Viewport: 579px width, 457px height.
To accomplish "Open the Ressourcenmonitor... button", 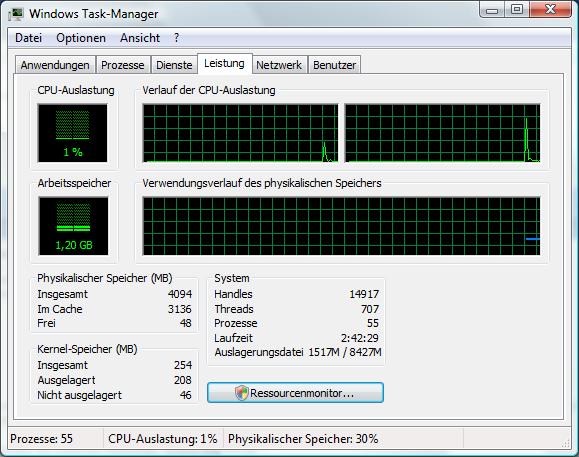I will pos(295,393).
